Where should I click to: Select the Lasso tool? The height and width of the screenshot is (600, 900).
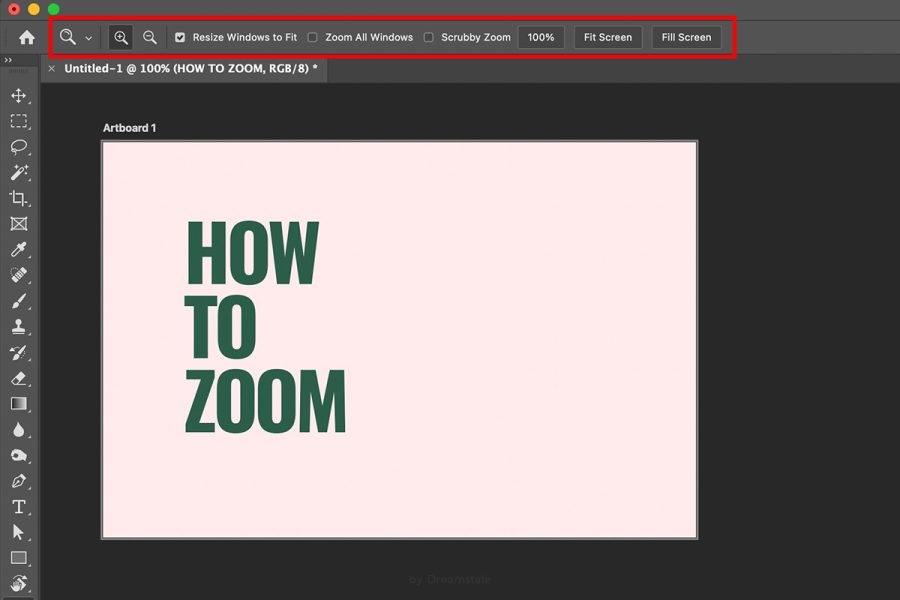(19, 148)
